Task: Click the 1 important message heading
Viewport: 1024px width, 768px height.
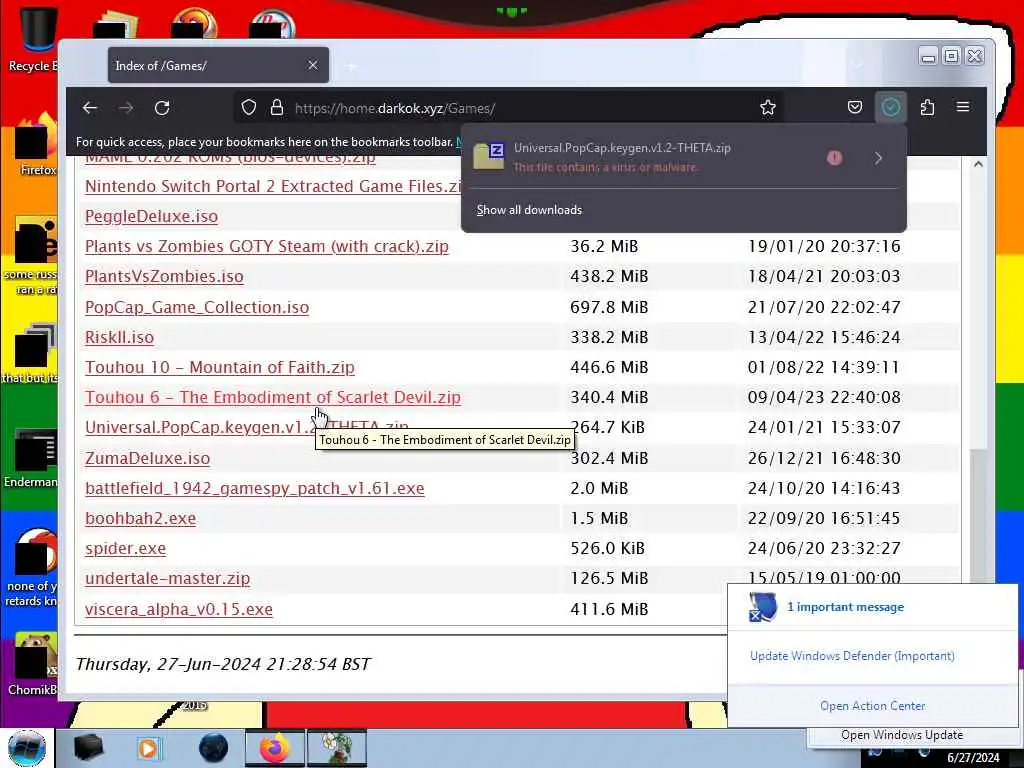Action: point(845,607)
